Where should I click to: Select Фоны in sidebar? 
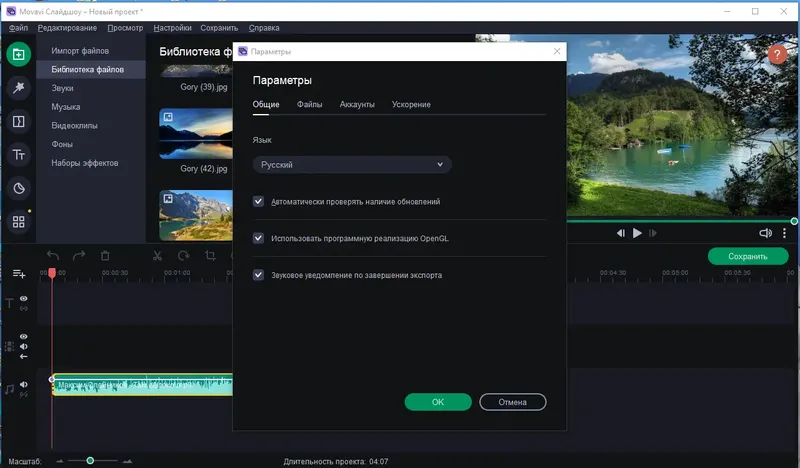click(91, 144)
